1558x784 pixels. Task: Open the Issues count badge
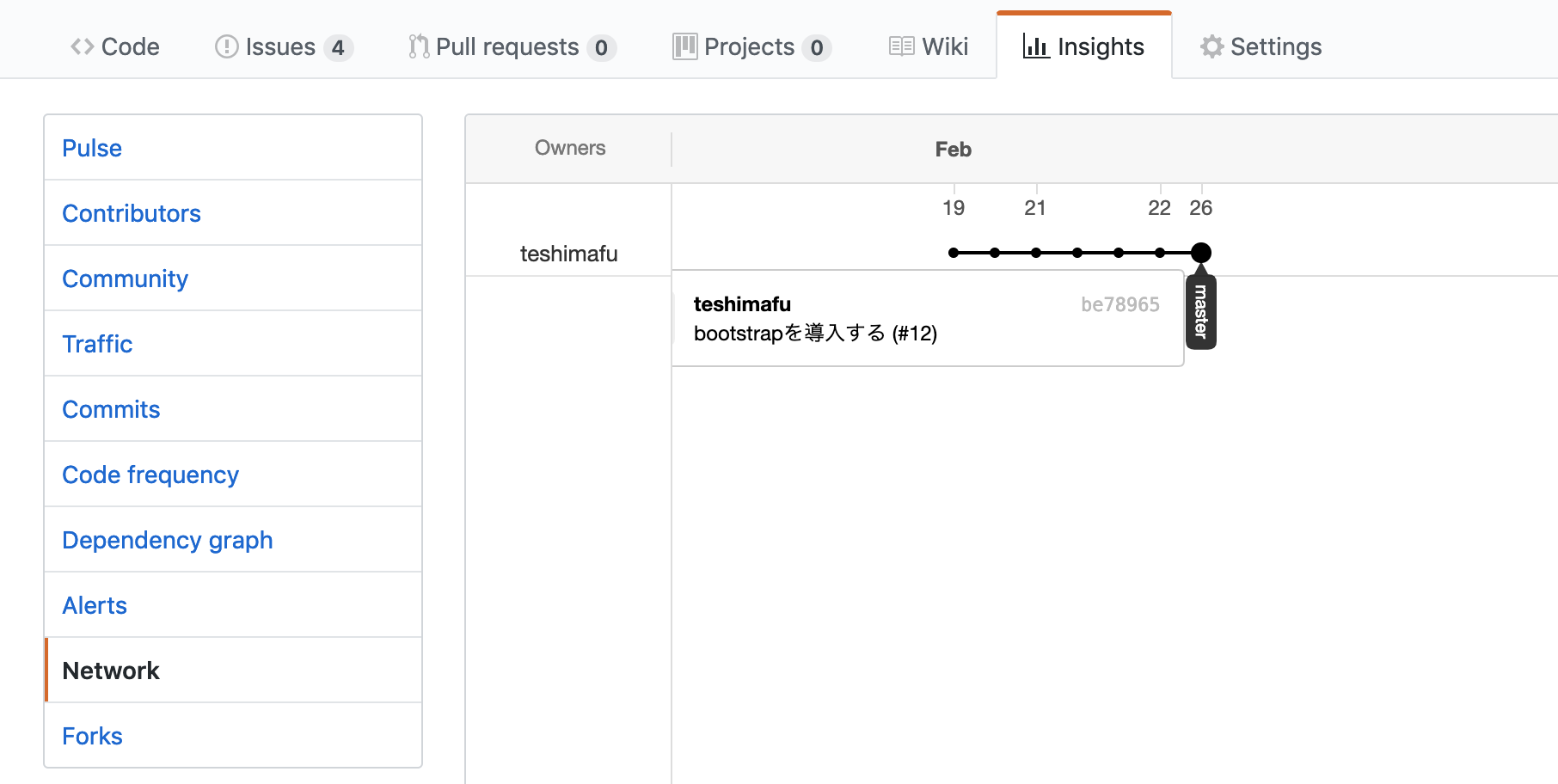(338, 47)
